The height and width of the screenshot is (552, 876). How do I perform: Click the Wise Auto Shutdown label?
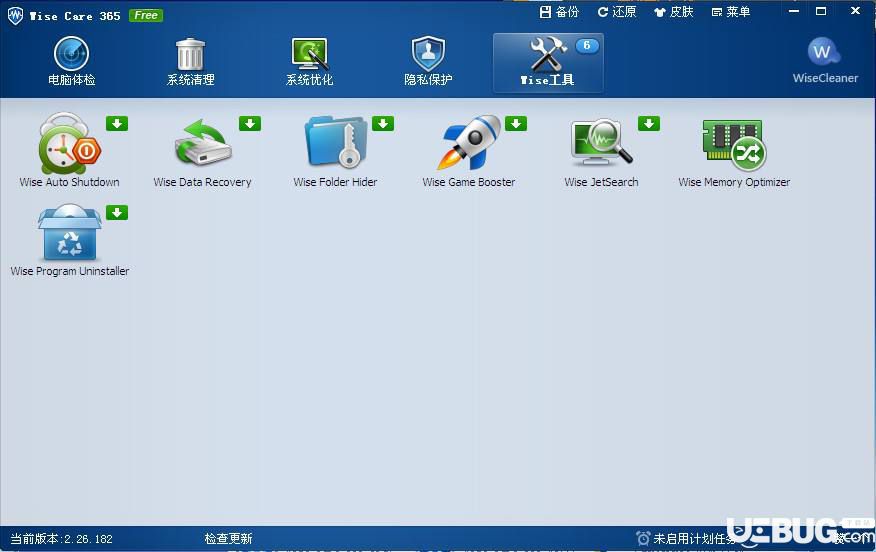click(x=69, y=182)
